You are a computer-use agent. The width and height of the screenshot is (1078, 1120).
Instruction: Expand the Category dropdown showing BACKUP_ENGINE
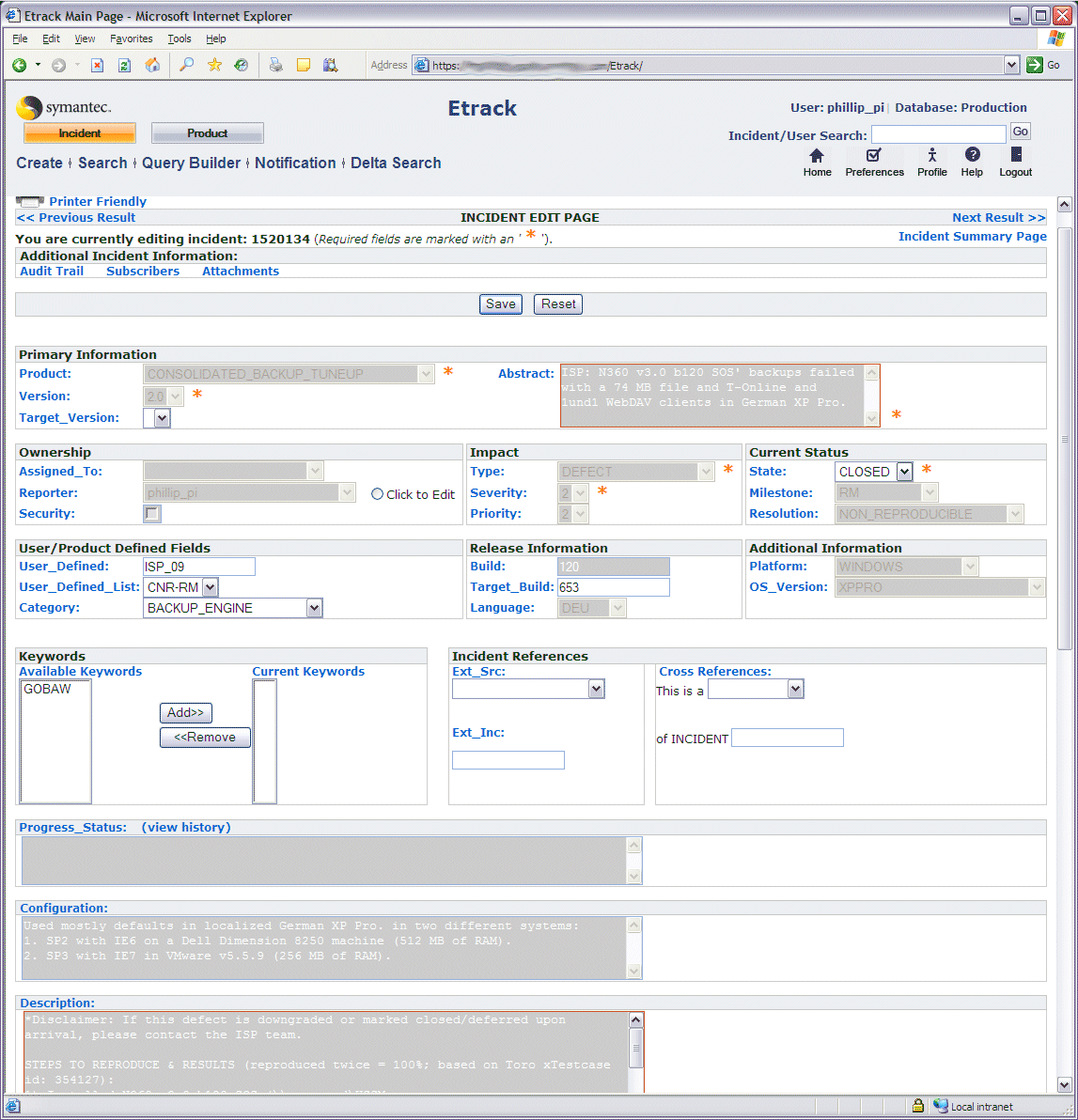(x=314, y=608)
